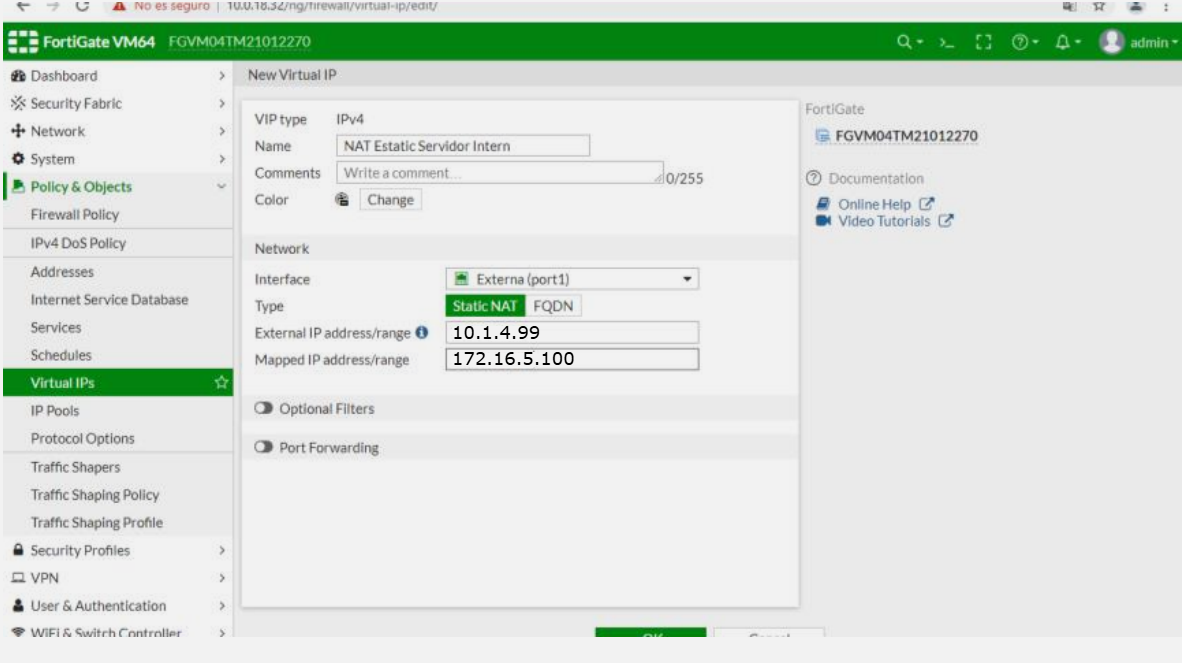Expand the VPN menu
The width and height of the screenshot is (1182, 663).
pos(118,578)
